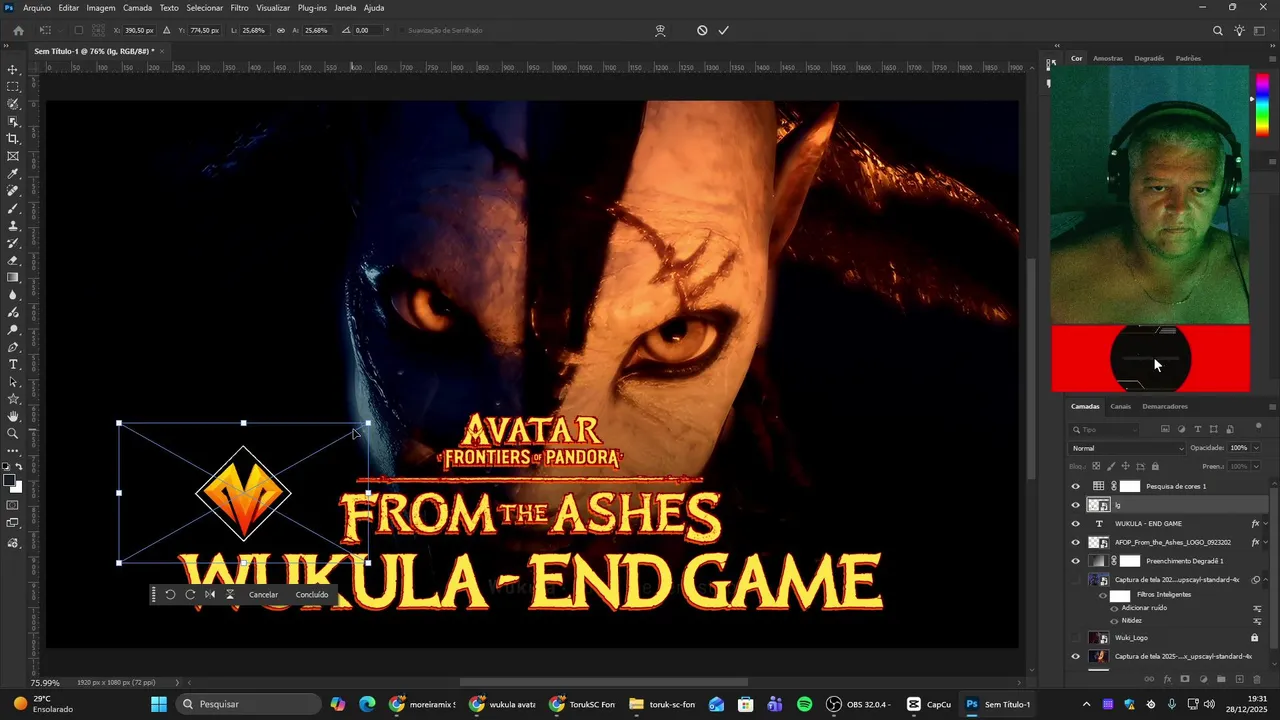Open the Imagem menu

(101, 7)
